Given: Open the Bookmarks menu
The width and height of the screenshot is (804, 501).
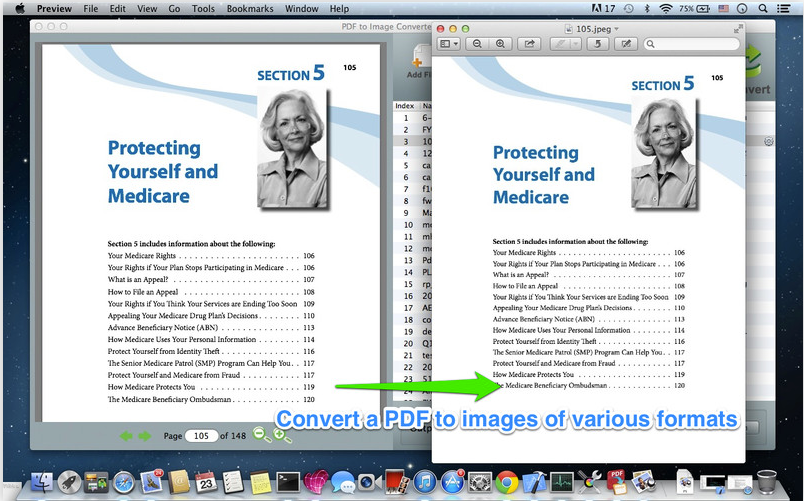Looking at the screenshot, I should [x=250, y=8].
